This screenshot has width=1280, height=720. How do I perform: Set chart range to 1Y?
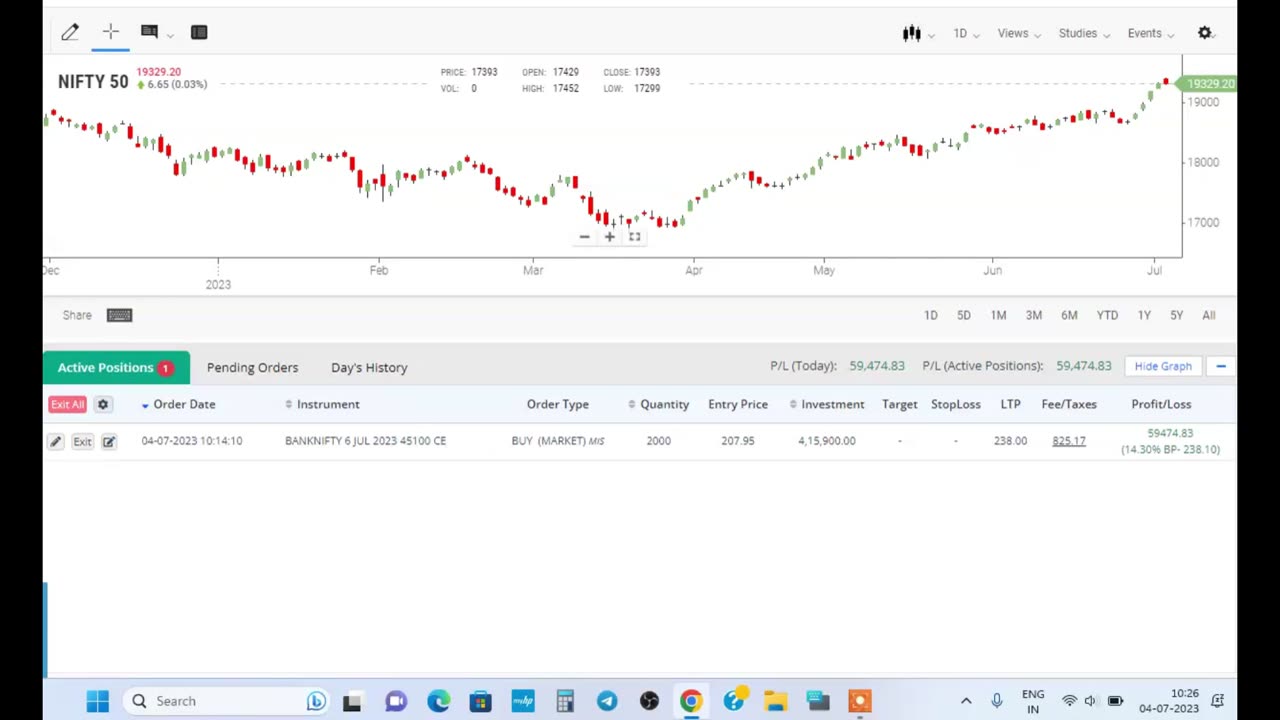[1144, 315]
